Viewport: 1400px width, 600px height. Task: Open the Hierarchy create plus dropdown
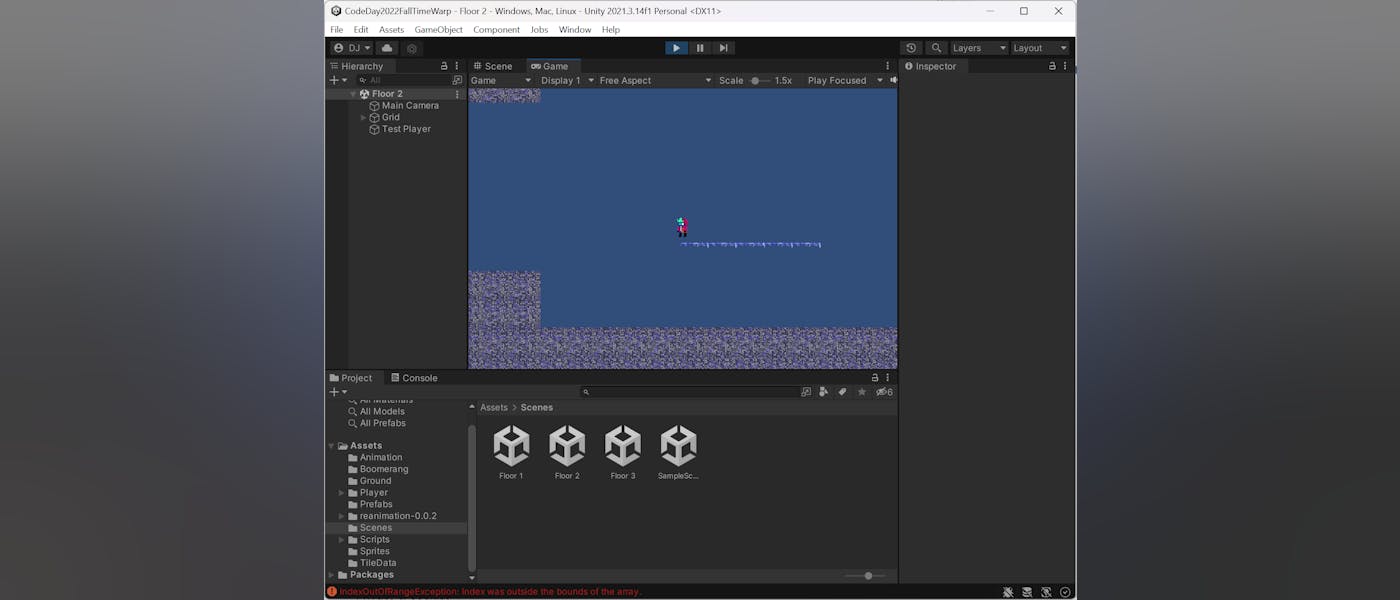click(x=338, y=80)
